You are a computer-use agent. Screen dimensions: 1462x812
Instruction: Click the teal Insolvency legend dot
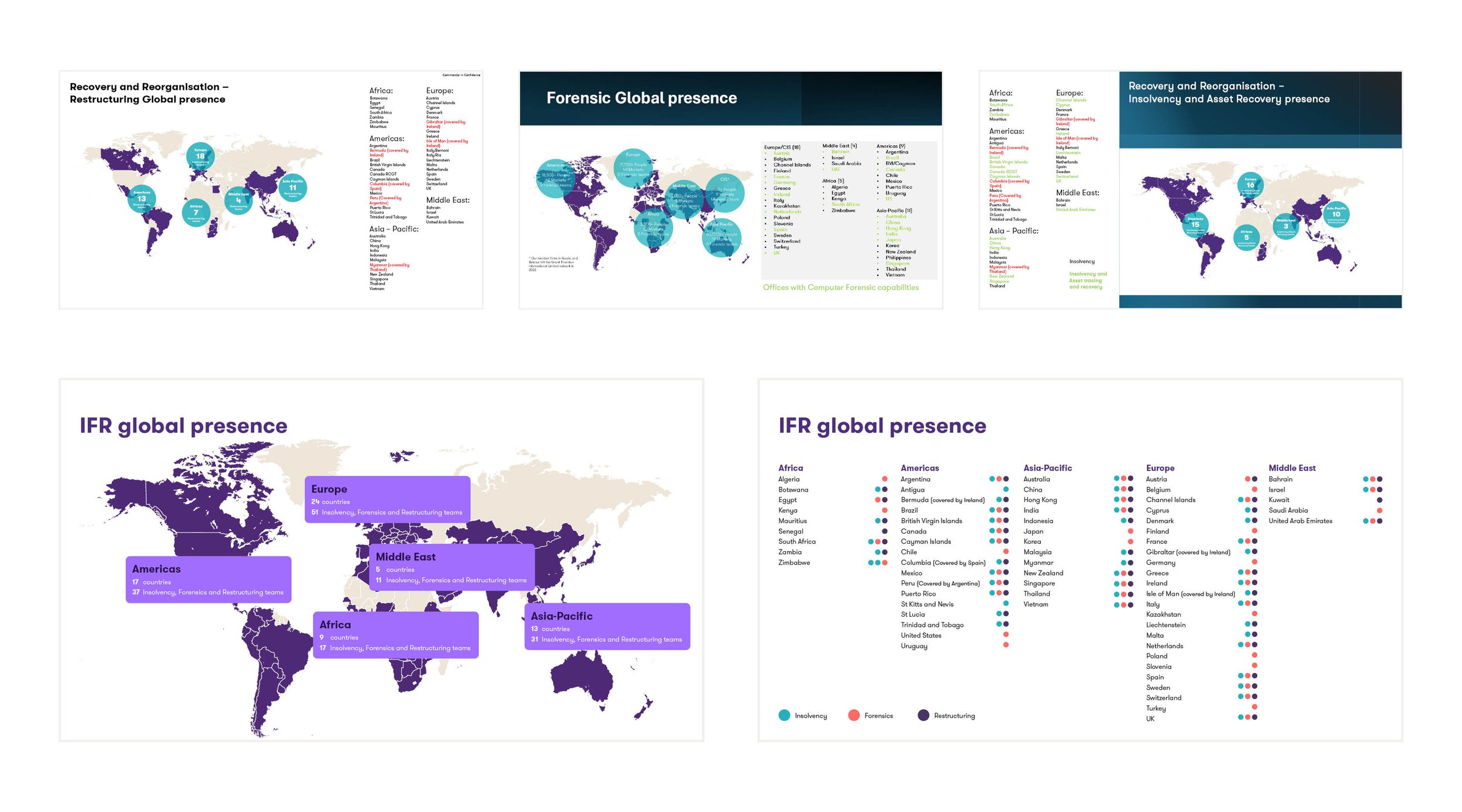[784, 715]
